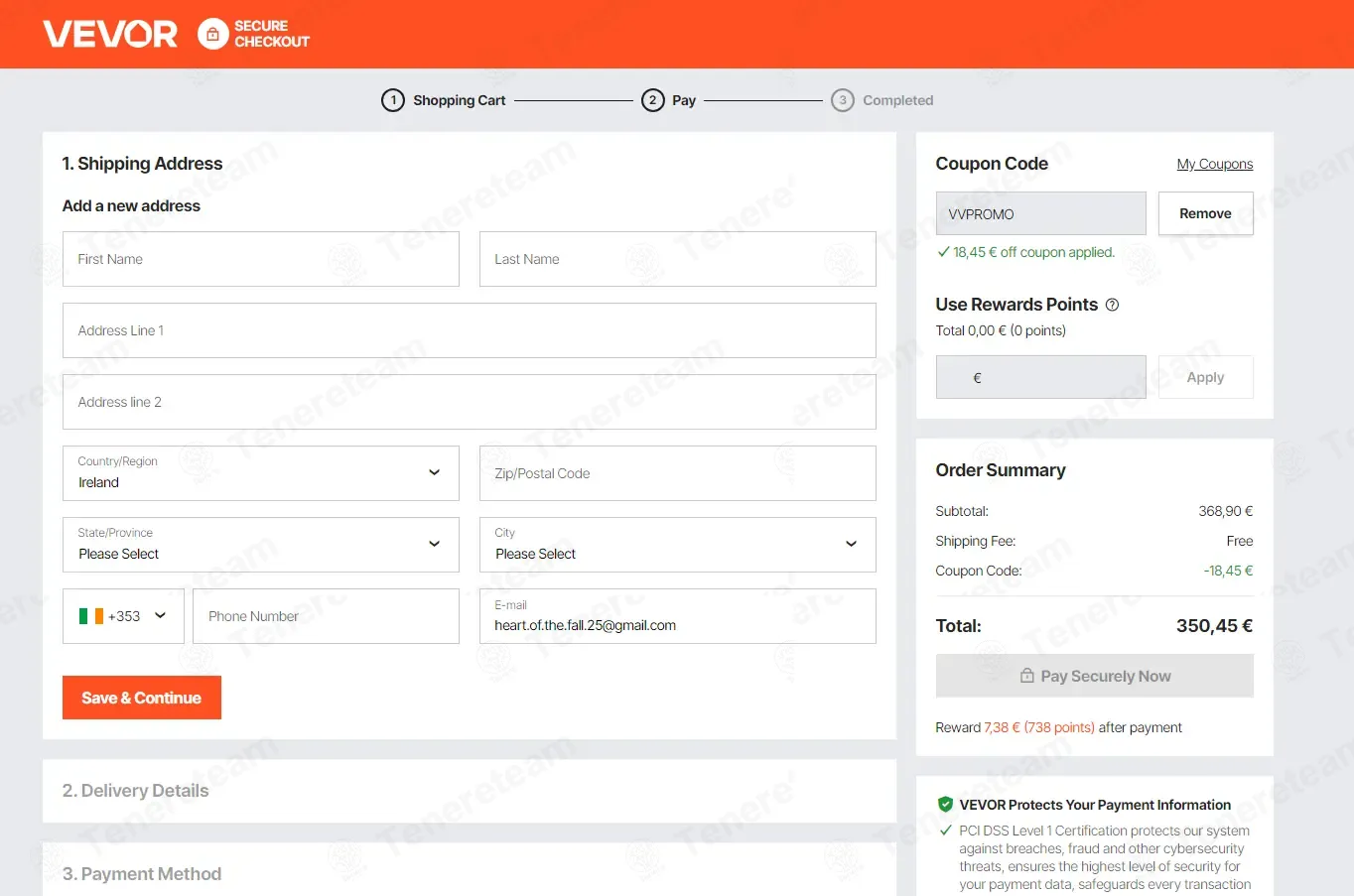Open the +353 phone country code selector
Screen dimensions: 1354x896
point(123,616)
